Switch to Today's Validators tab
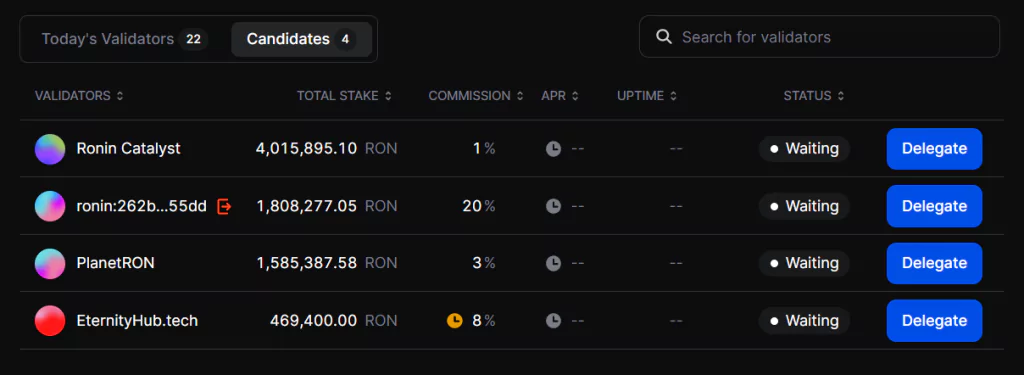Viewport: 1024px width, 375px height. [x=125, y=39]
